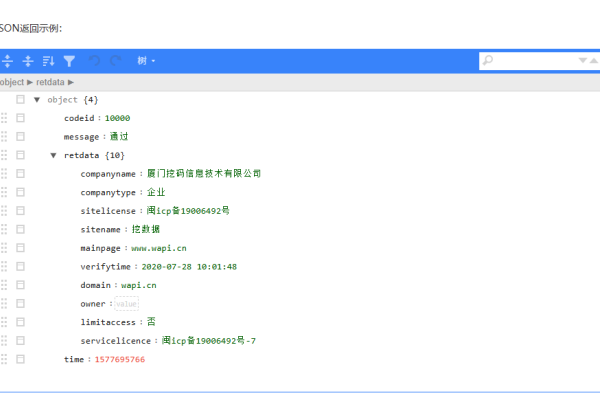Click the redo arrow in toolbar
Screen dimensions: 600x400
point(115,61)
